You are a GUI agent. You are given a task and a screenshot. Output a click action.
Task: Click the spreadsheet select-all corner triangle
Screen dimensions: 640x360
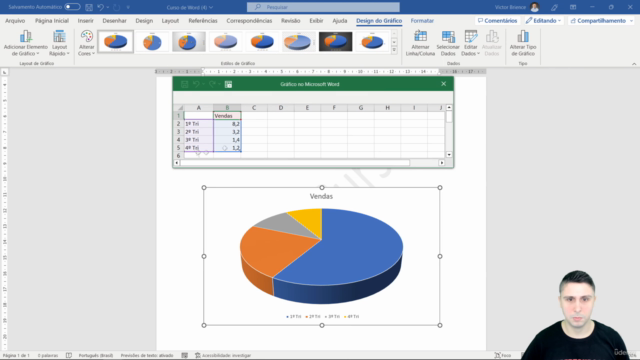tap(180, 108)
